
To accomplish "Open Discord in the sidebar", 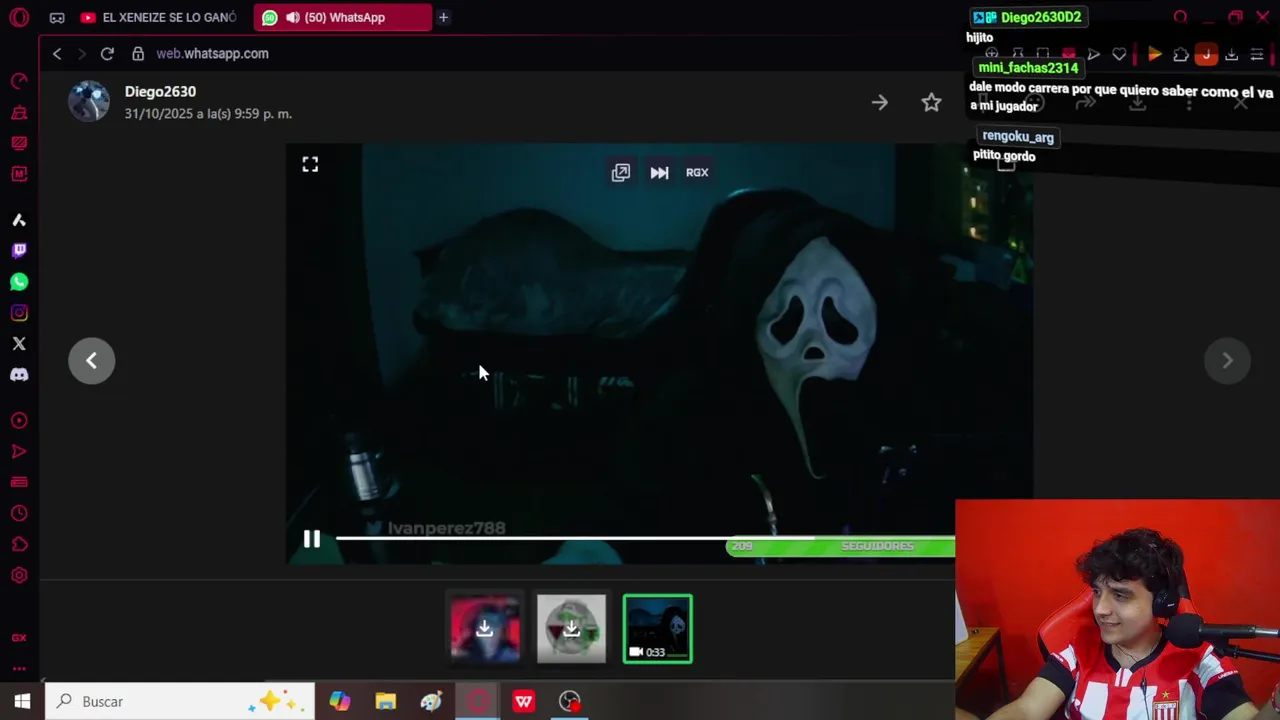I will click(19, 374).
